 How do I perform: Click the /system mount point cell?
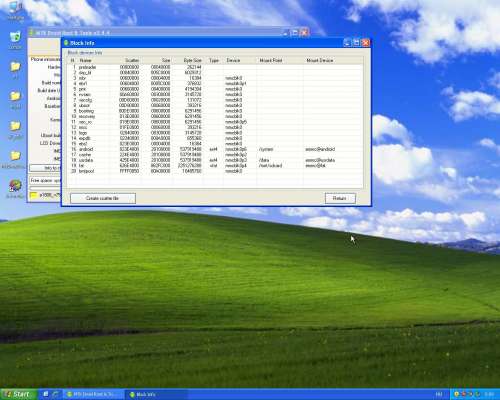click(x=266, y=149)
